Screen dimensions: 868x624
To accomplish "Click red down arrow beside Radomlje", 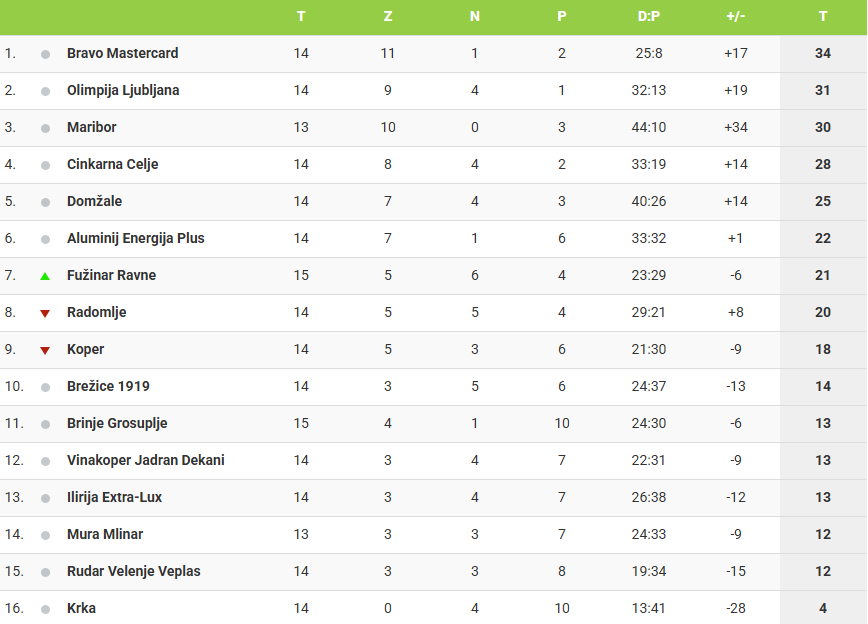I will (x=45, y=313).
